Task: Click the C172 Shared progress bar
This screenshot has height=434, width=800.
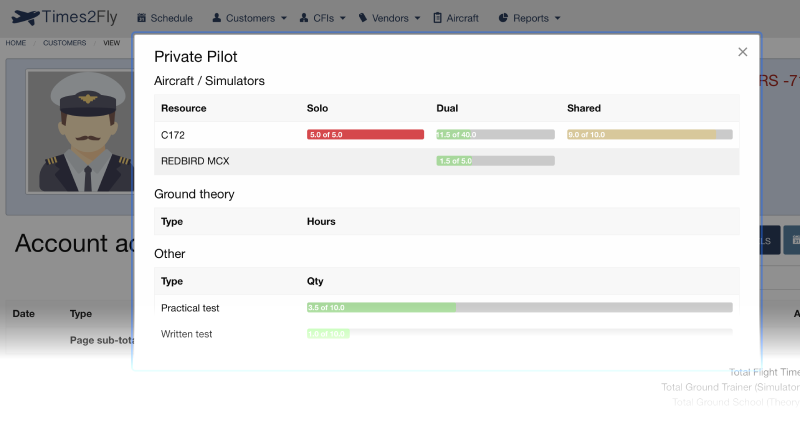Action: tap(649, 135)
